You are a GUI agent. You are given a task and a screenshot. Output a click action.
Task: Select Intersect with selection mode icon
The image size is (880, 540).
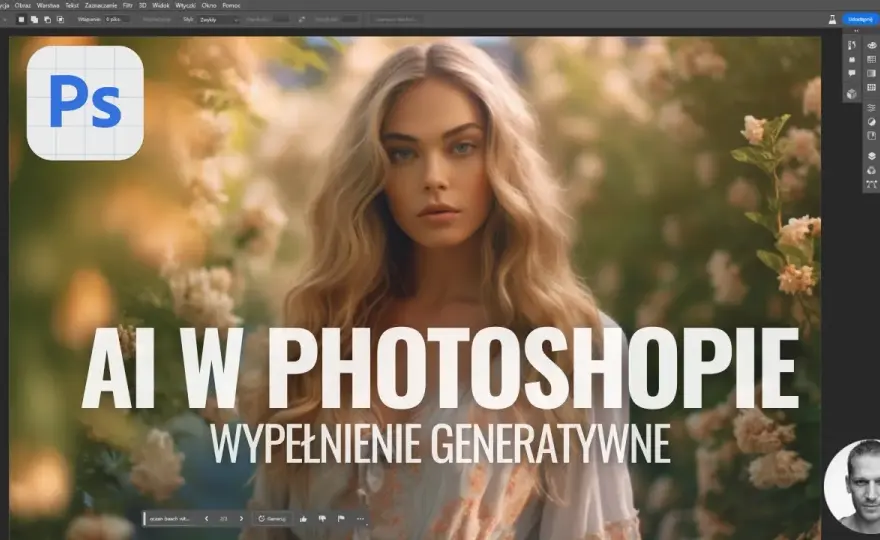pos(60,20)
